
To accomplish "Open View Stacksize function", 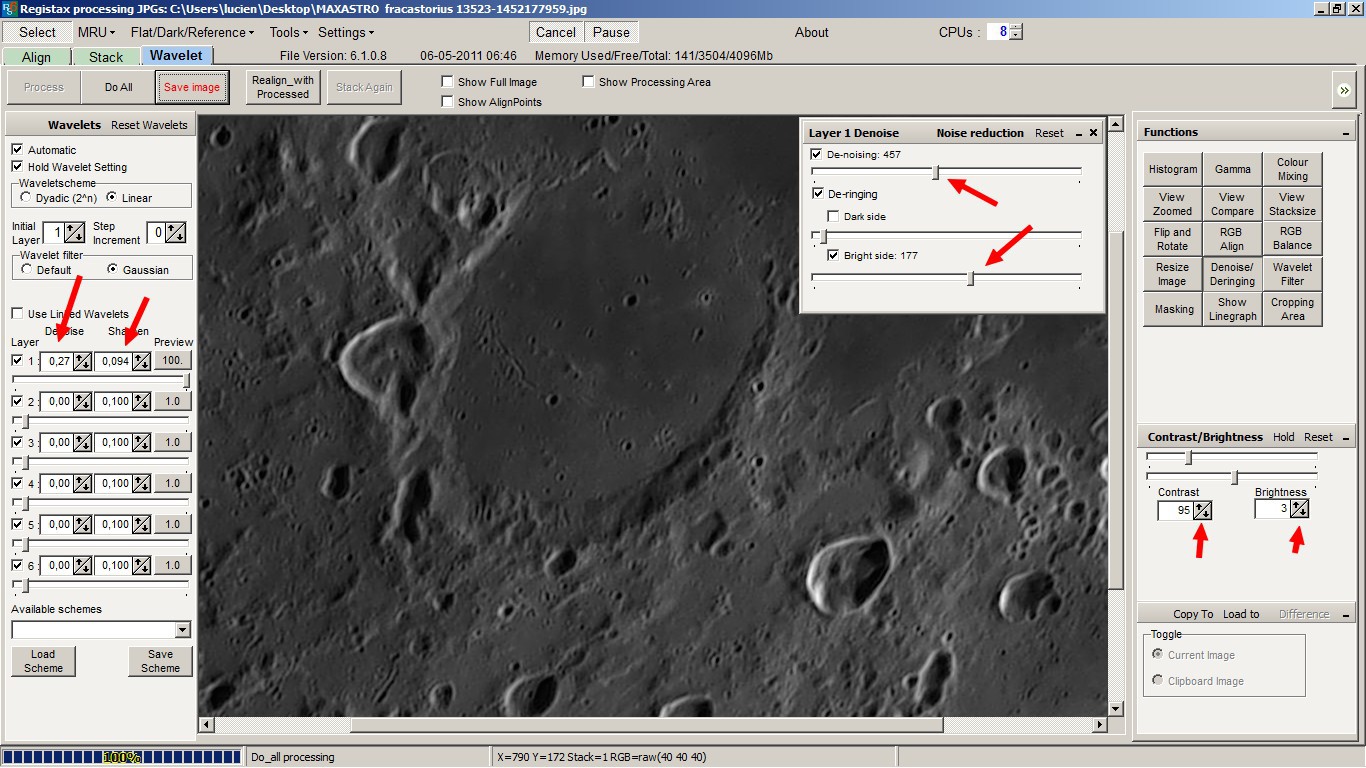I will point(1292,204).
